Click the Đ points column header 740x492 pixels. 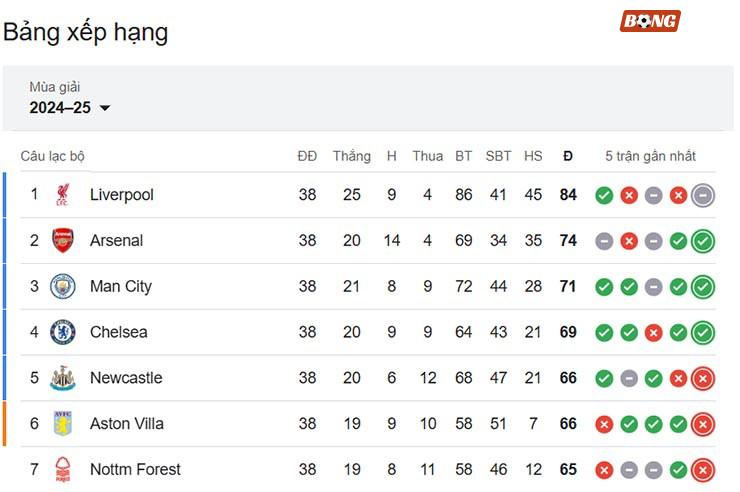point(568,156)
